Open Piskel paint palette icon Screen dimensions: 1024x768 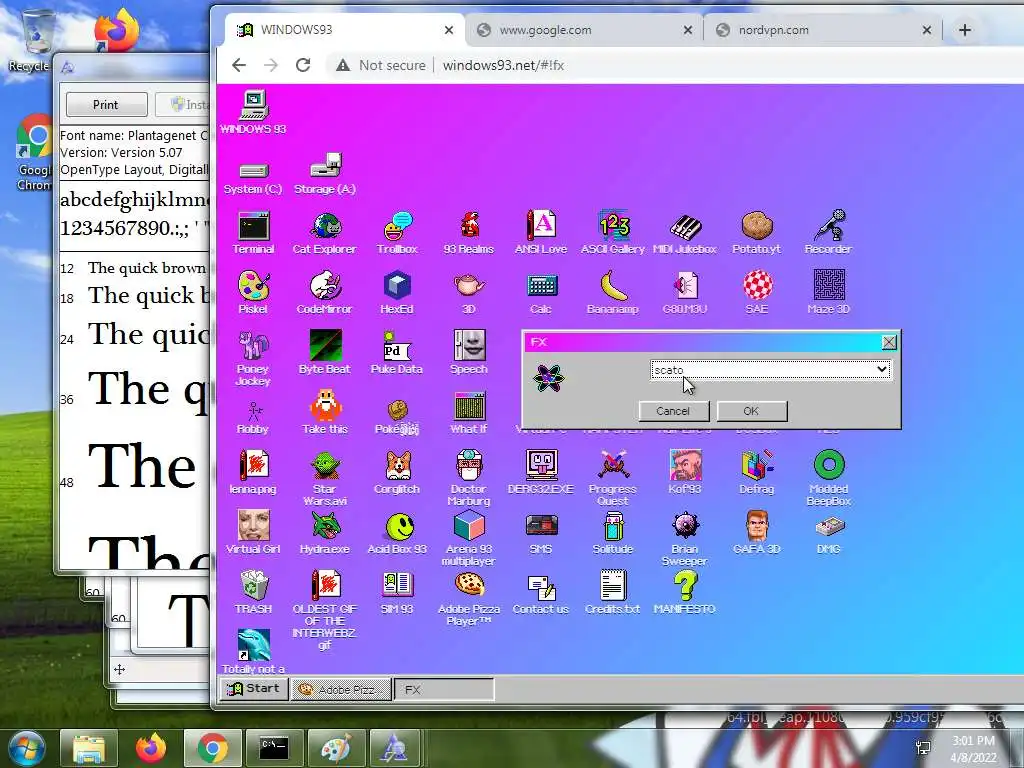click(x=253, y=293)
